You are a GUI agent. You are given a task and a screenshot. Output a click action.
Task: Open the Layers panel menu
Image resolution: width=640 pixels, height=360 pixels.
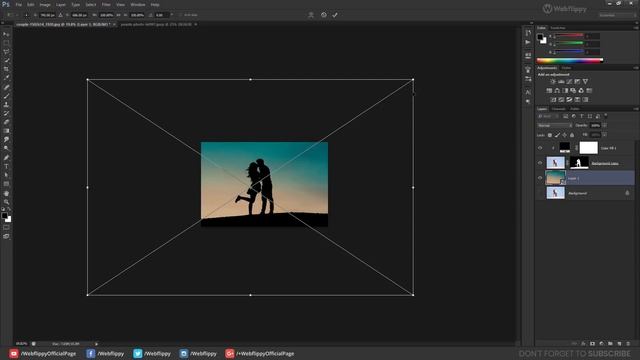636,109
